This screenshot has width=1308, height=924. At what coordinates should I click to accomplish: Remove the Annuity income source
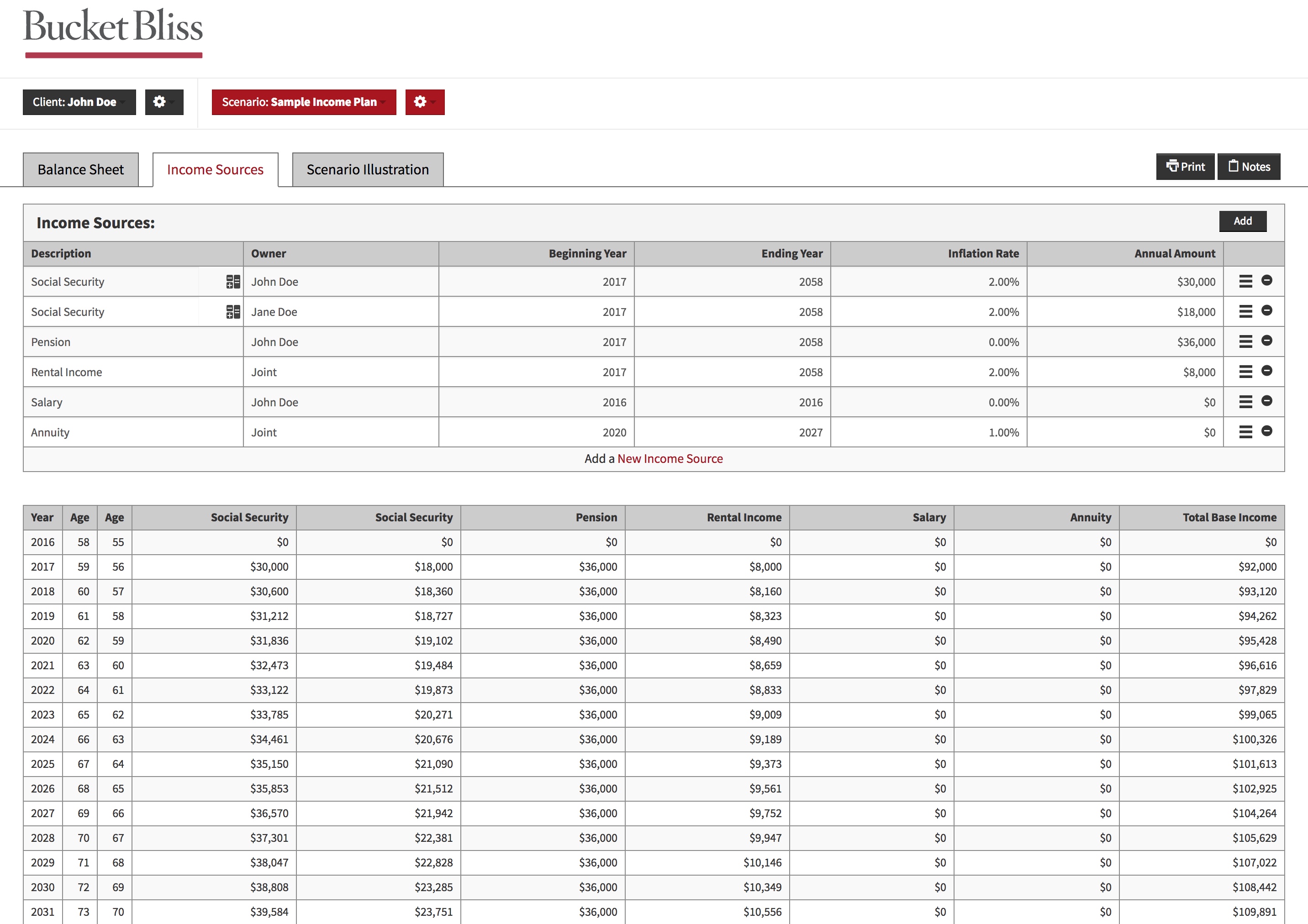tap(1267, 431)
